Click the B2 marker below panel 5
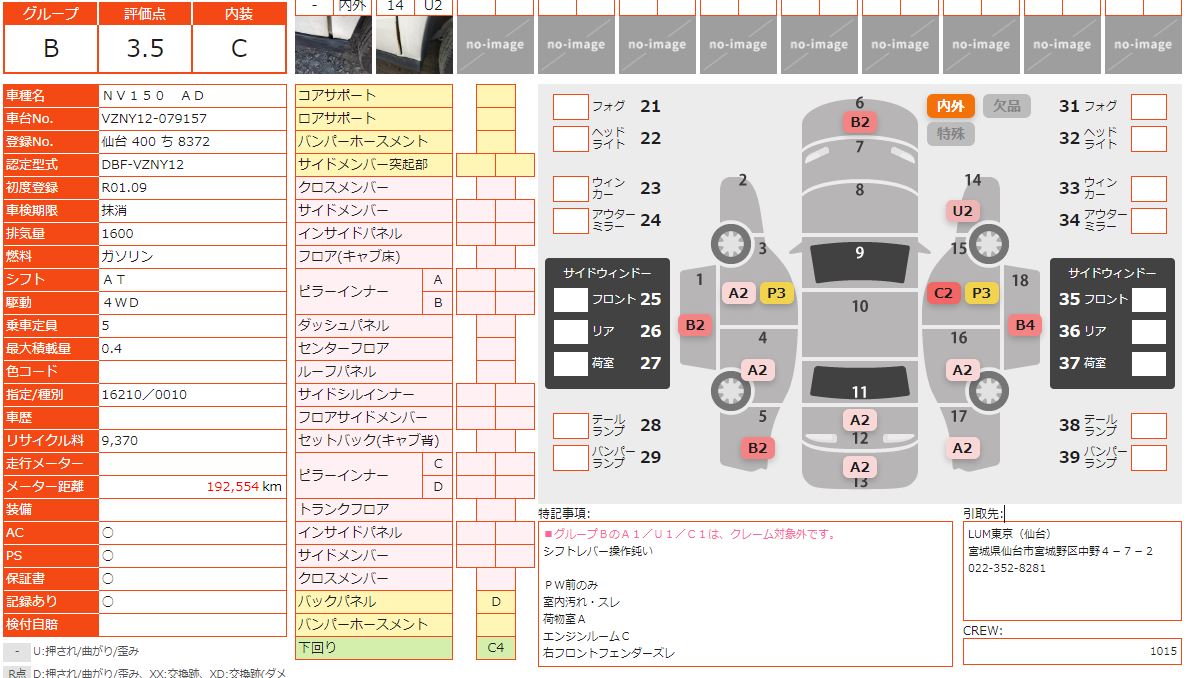Screen dimensions: 1190x678 tap(757, 448)
